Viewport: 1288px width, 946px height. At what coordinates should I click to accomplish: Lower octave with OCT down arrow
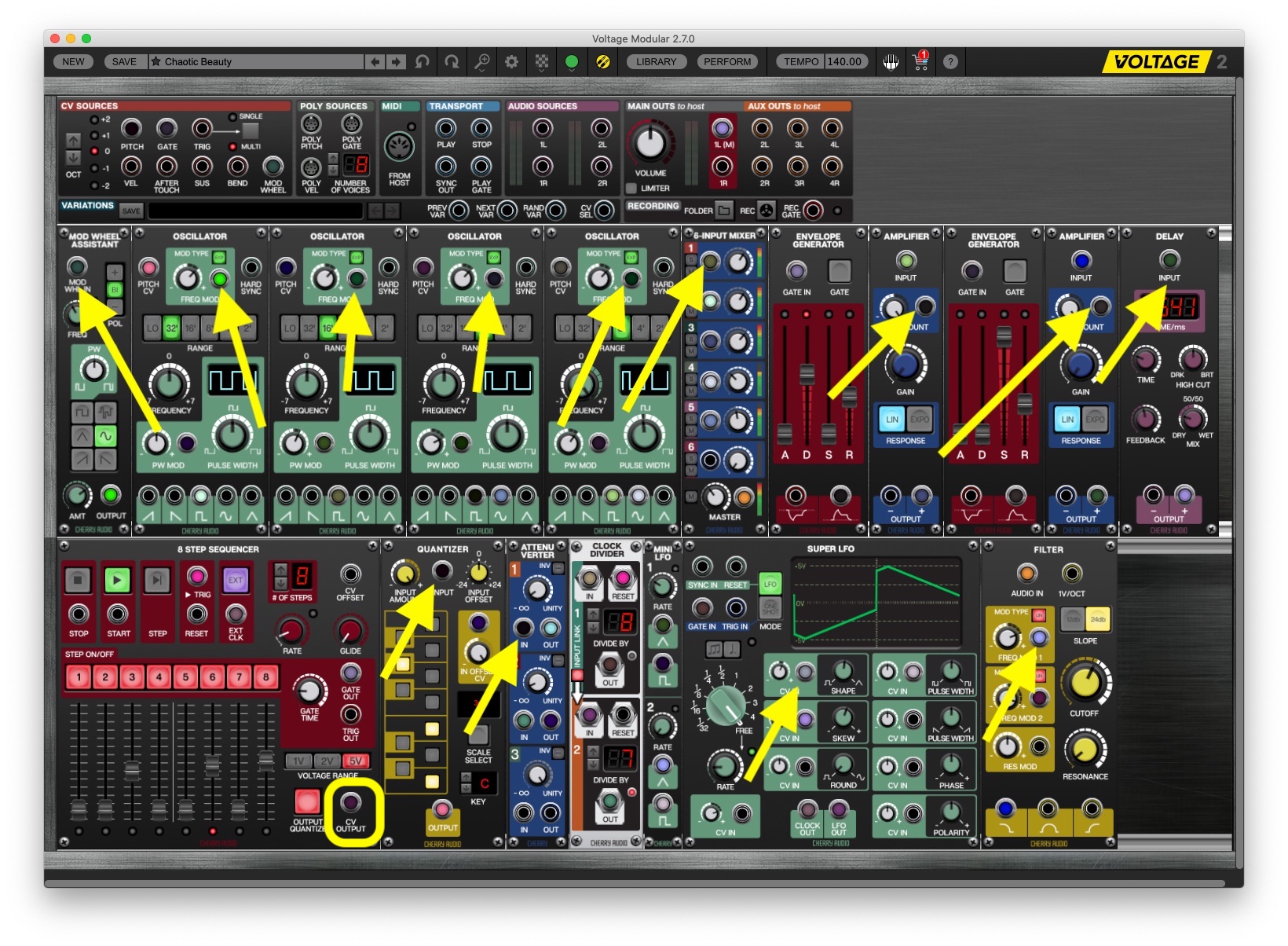(73, 158)
